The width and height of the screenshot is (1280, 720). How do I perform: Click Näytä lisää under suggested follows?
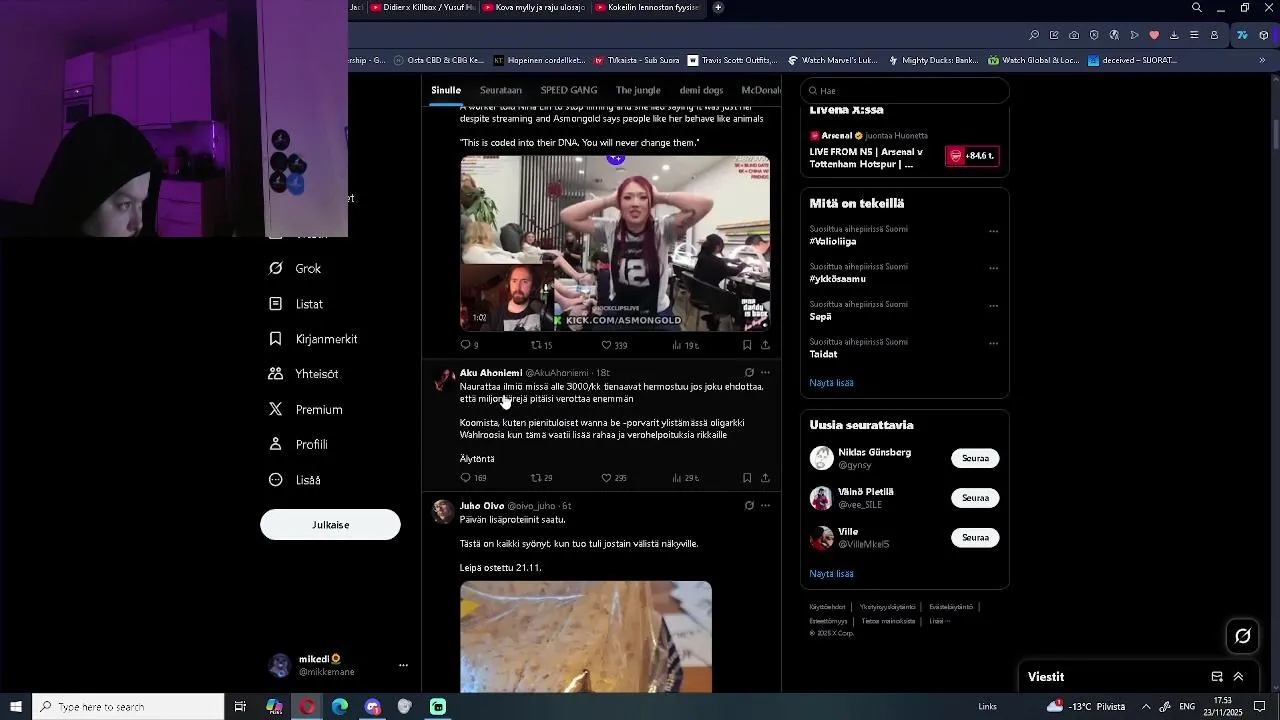[x=831, y=574]
